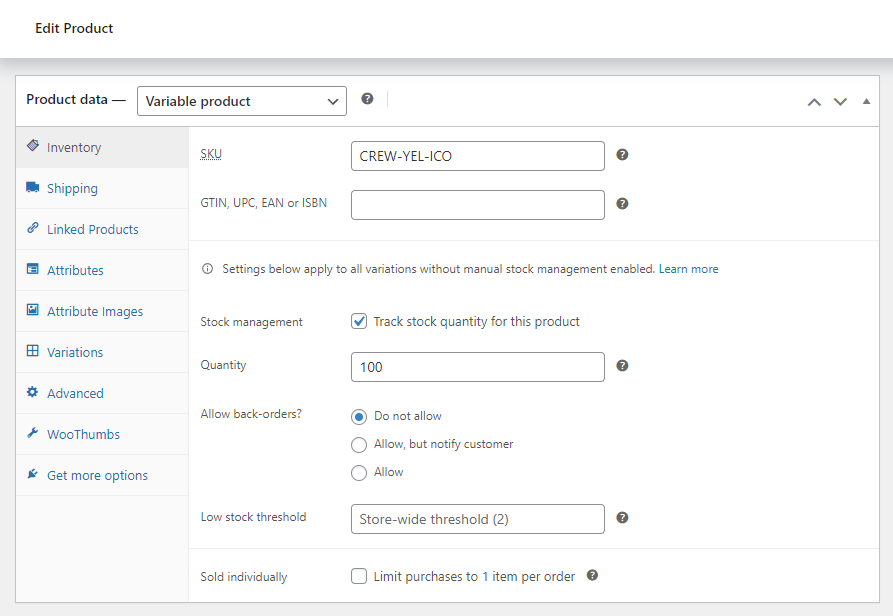Uncheck Track stock quantity for this product
Image resolution: width=893 pixels, height=616 pixels.
tap(359, 321)
